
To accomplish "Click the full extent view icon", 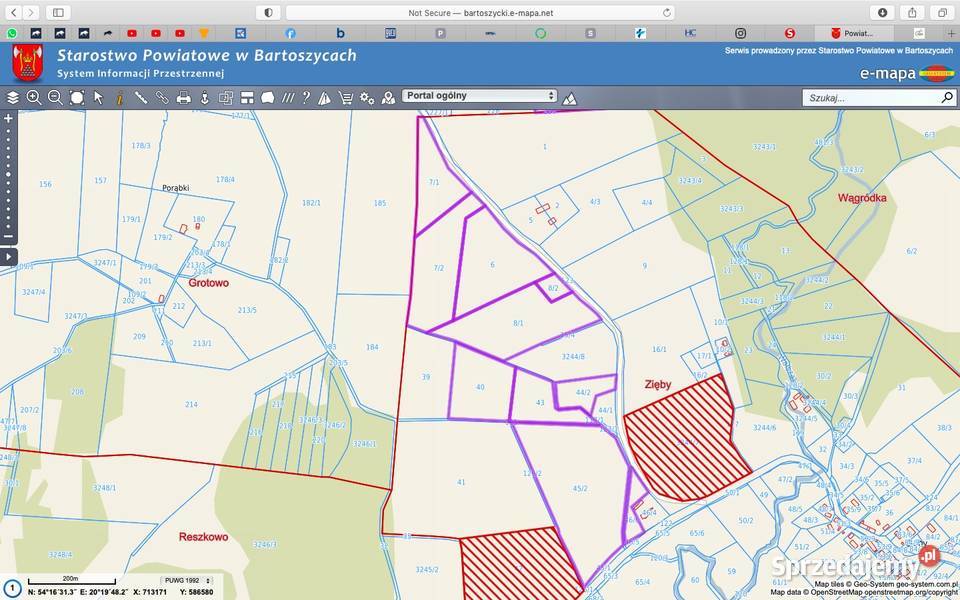I will pos(77,98).
